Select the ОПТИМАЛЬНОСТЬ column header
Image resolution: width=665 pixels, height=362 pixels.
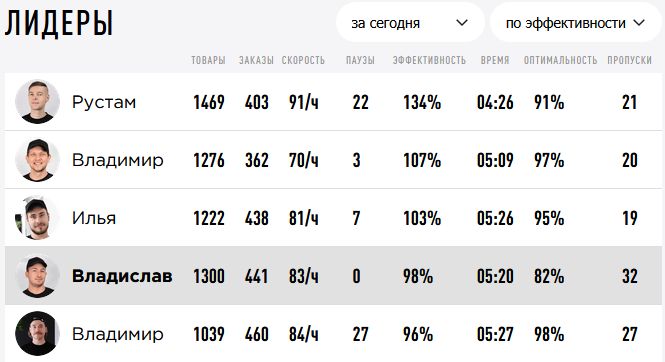pyautogui.click(x=560, y=60)
